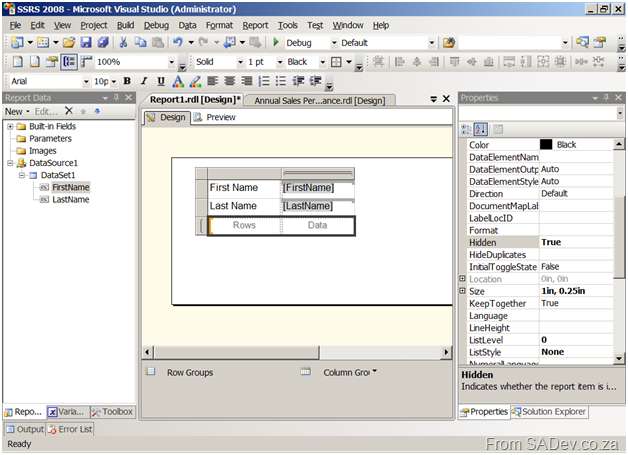The image size is (628, 455).
Task: Click the [FirstName] table cell
Action: pyautogui.click(x=318, y=188)
